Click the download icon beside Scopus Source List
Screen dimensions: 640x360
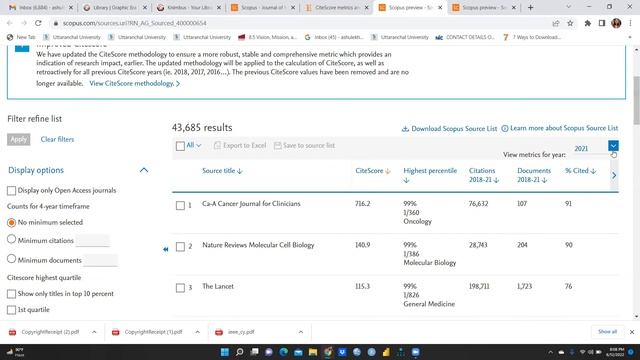405,129
